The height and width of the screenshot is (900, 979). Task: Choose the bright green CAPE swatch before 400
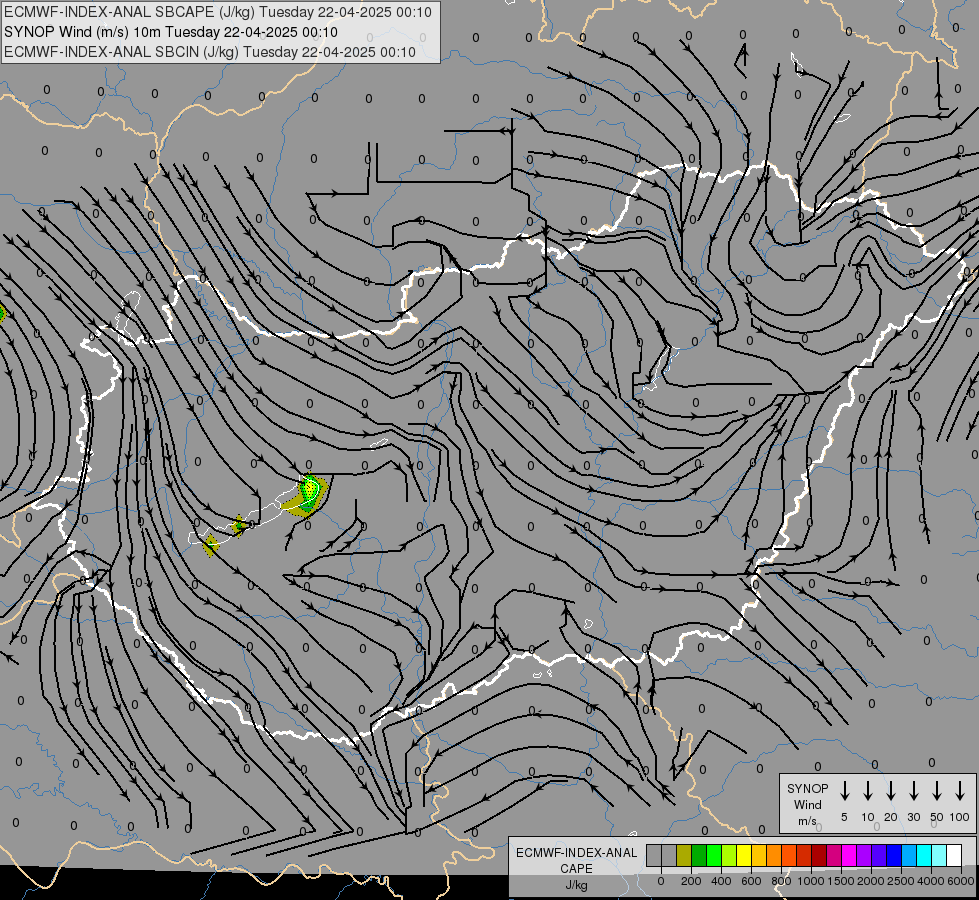(714, 855)
